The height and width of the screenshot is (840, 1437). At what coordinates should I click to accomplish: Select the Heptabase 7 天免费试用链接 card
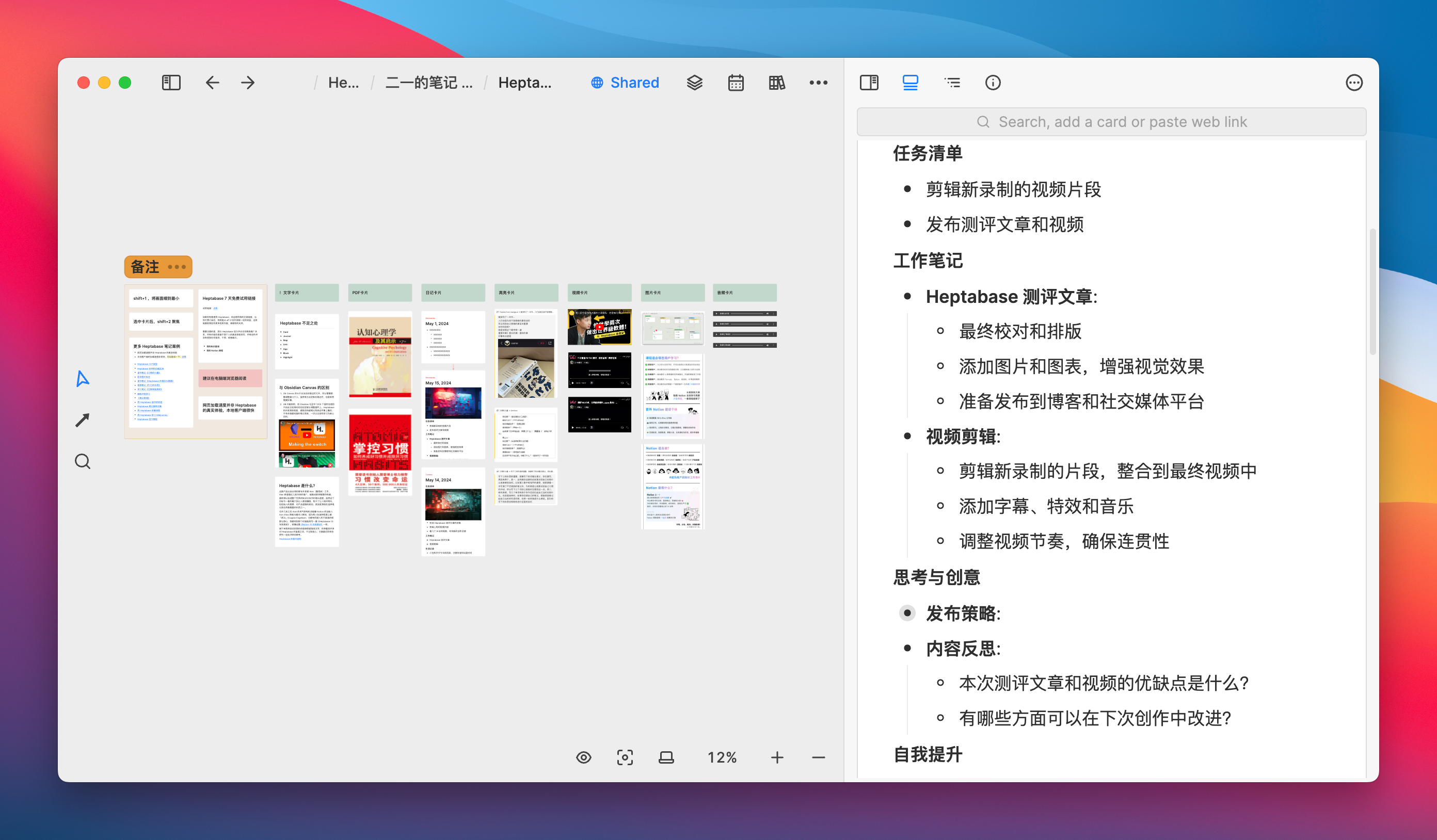click(230, 326)
